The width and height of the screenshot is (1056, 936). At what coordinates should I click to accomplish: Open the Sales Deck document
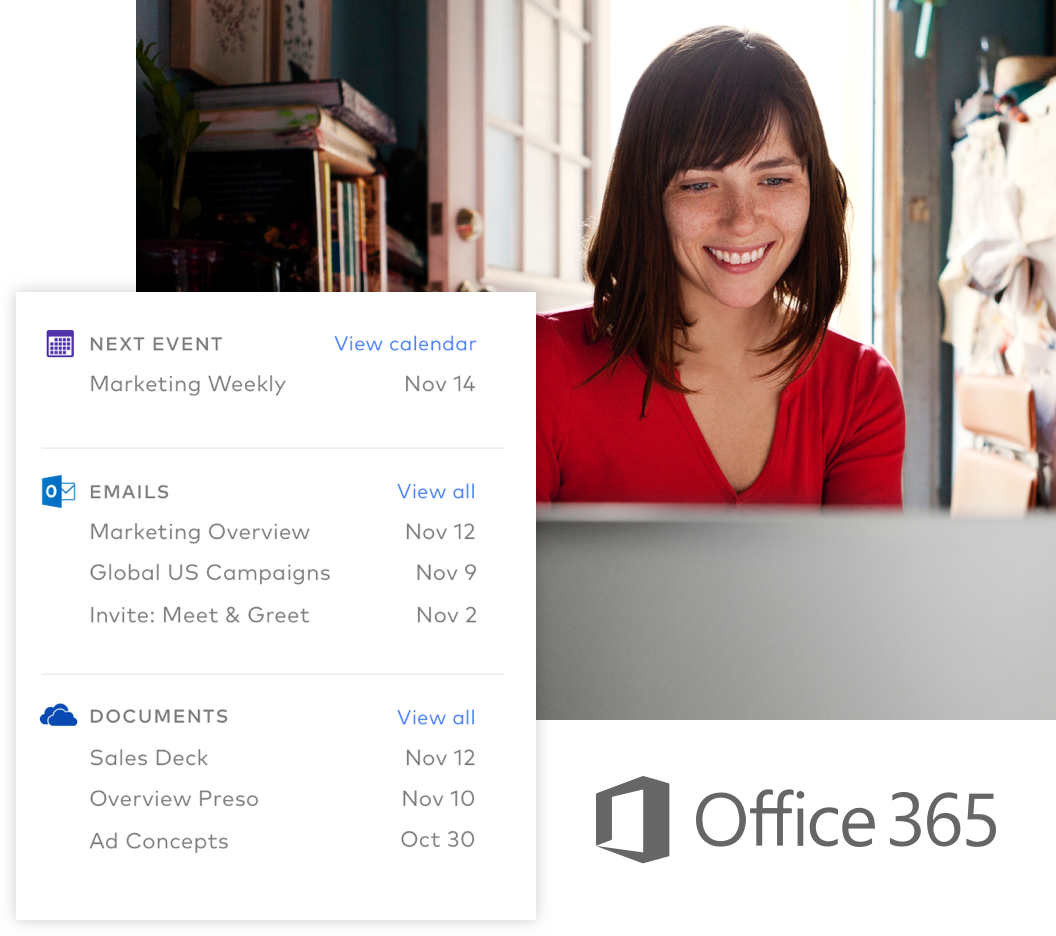click(x=149, y=758)
